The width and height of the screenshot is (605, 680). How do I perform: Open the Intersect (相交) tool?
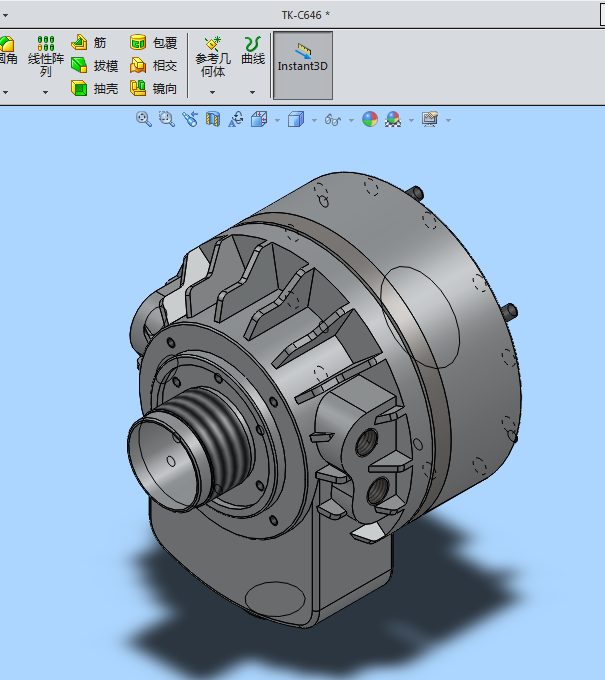154,65
